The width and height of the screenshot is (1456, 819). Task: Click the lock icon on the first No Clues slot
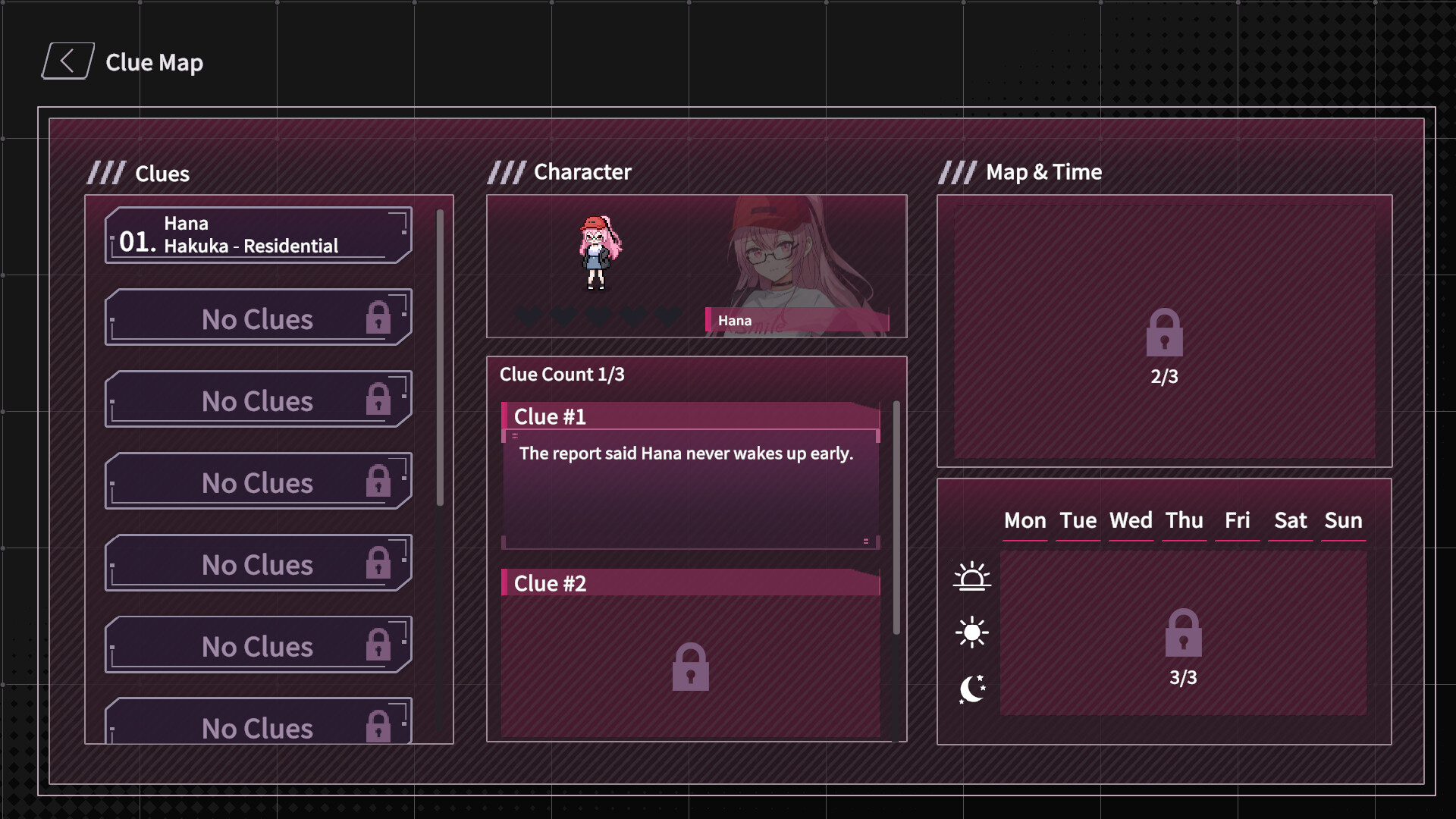click(378, 317)
